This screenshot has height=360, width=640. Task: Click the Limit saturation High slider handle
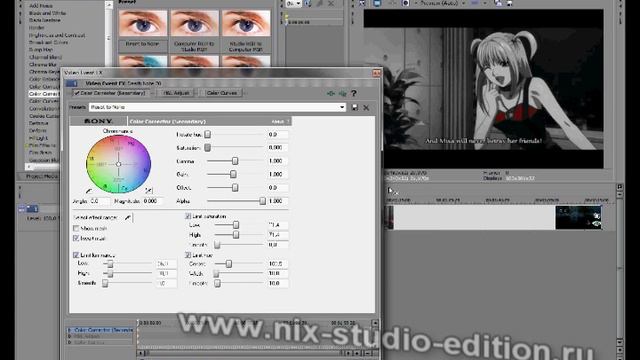click(236, 235)
